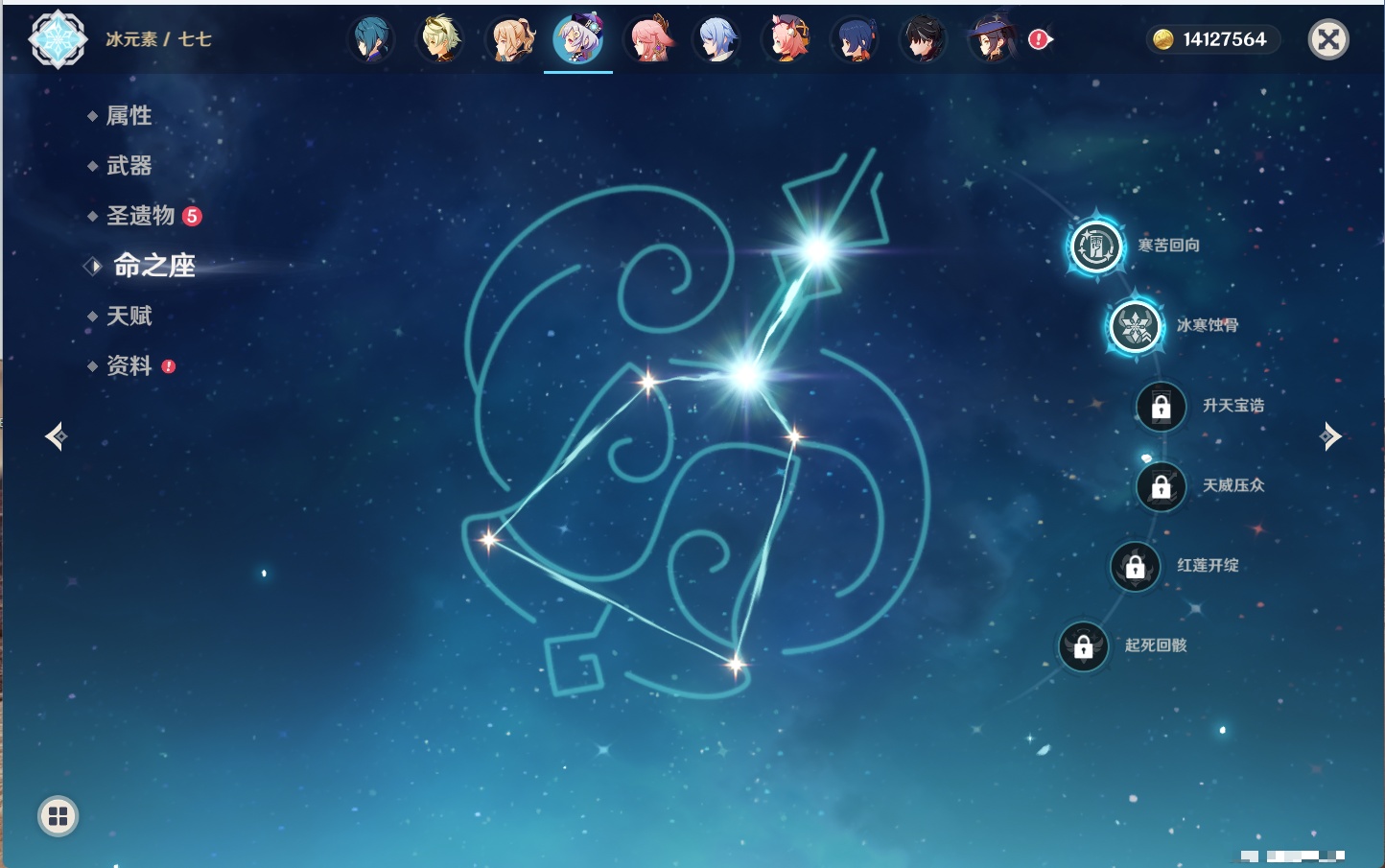Image resolution: width=1385 pixels, height=868 pixels.
Task: Go to 圣遗物 artifacts tab
Action: click(140, 216)
